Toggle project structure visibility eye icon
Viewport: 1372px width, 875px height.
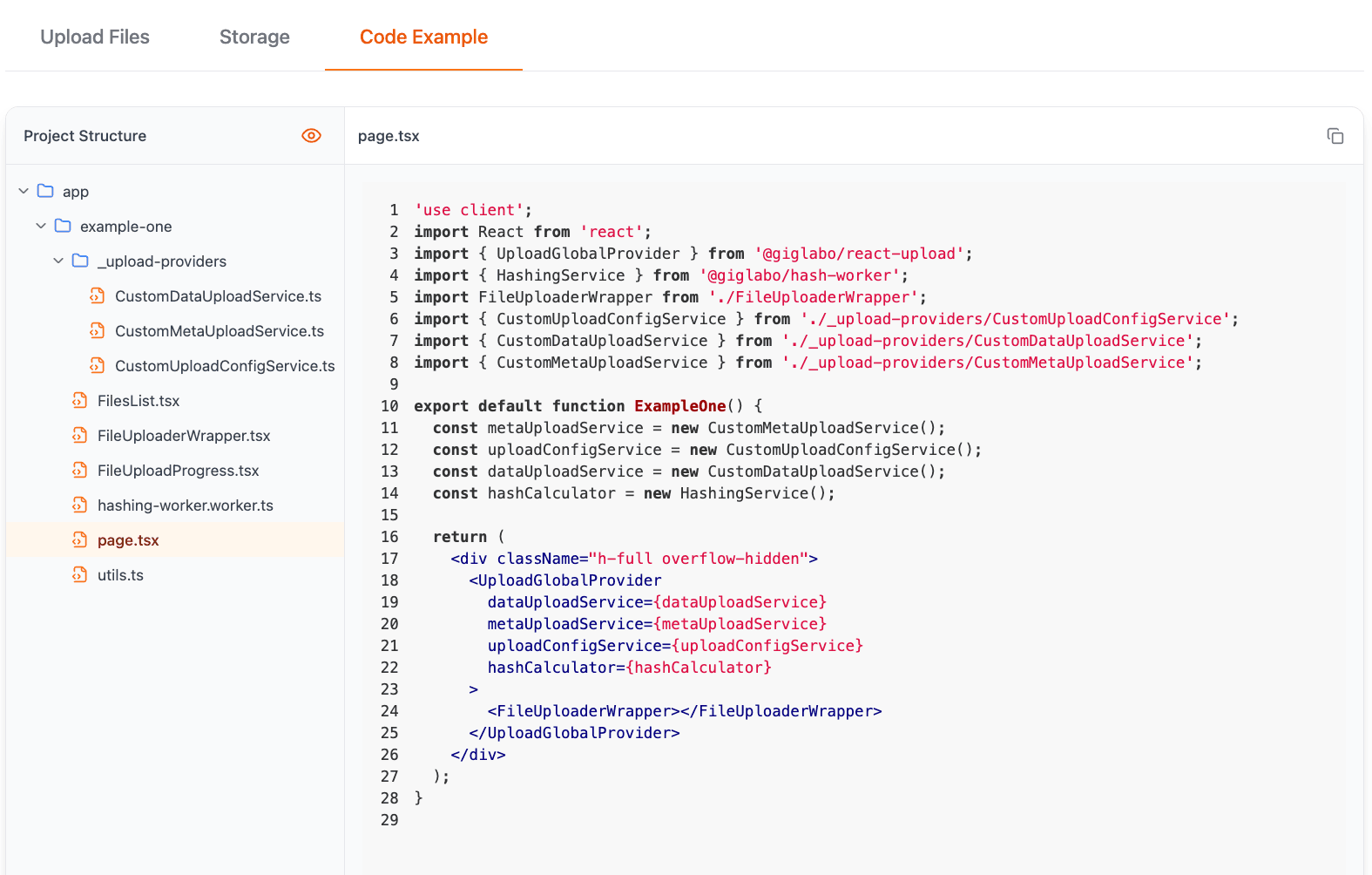pyautogui.click(x=311, y=136)
